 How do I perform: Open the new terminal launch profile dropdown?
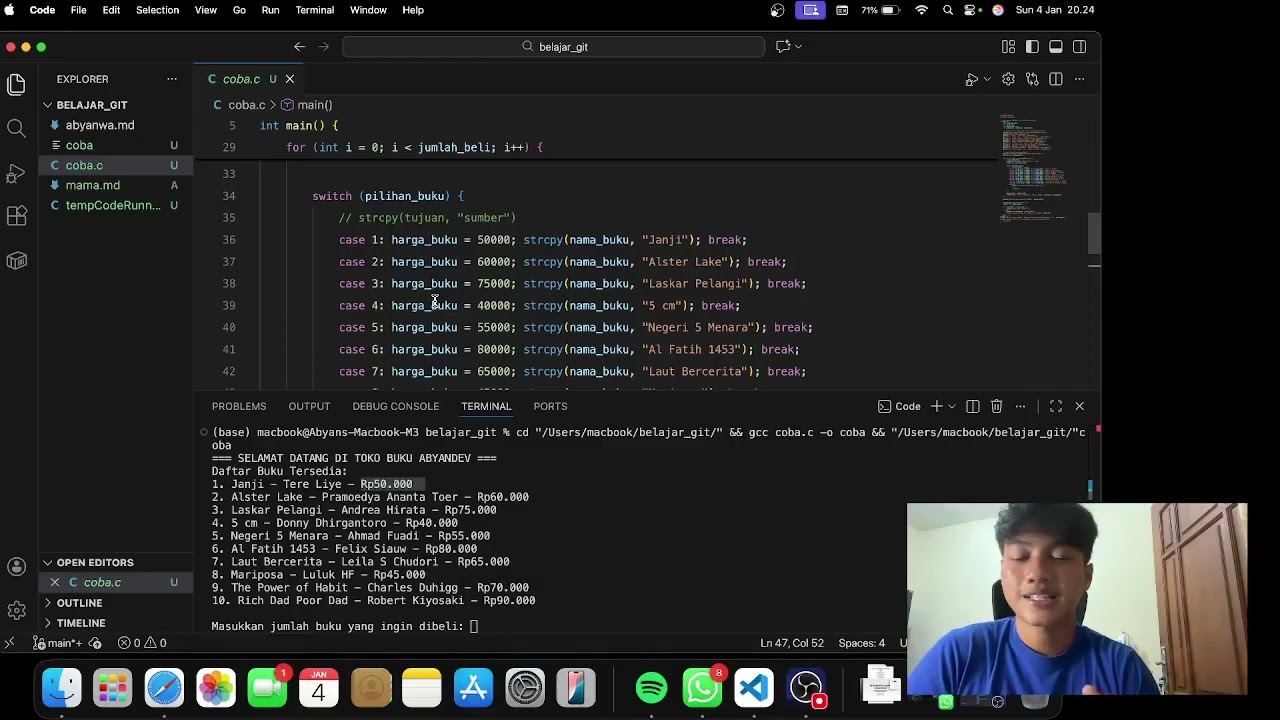(x=952, y=406)
